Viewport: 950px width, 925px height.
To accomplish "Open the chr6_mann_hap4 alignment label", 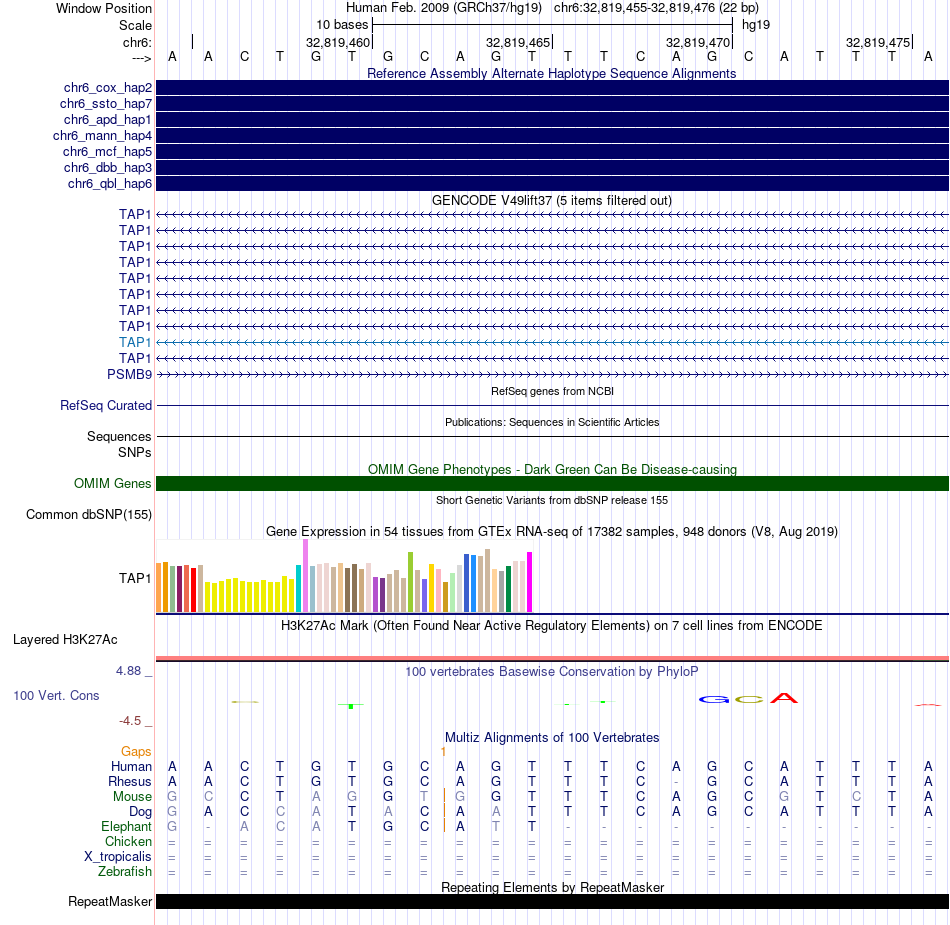I will (102, 136).
